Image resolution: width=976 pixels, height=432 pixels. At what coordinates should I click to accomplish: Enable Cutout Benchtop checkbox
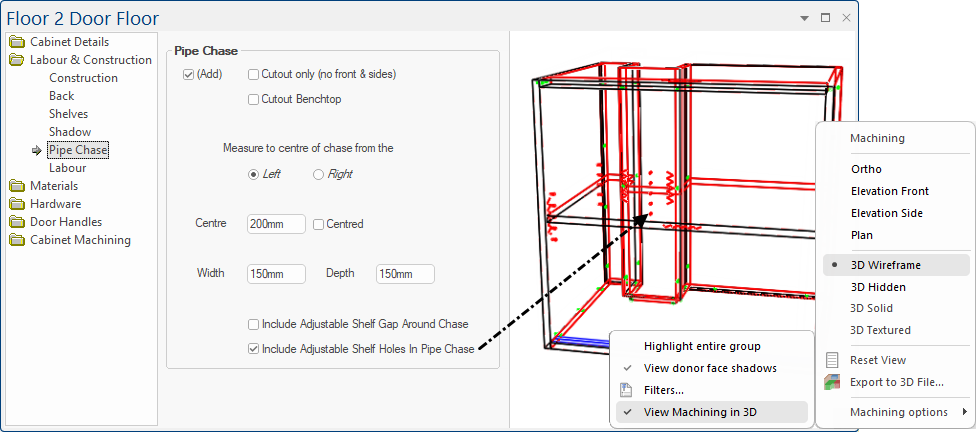coord(253,99)
